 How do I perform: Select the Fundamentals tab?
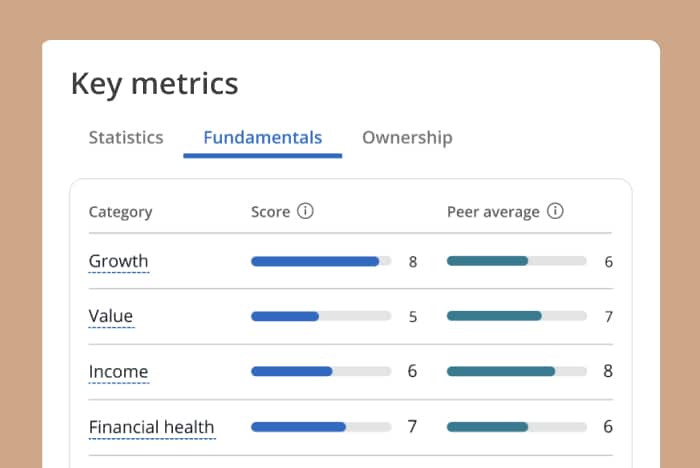[x=262, y=138]
